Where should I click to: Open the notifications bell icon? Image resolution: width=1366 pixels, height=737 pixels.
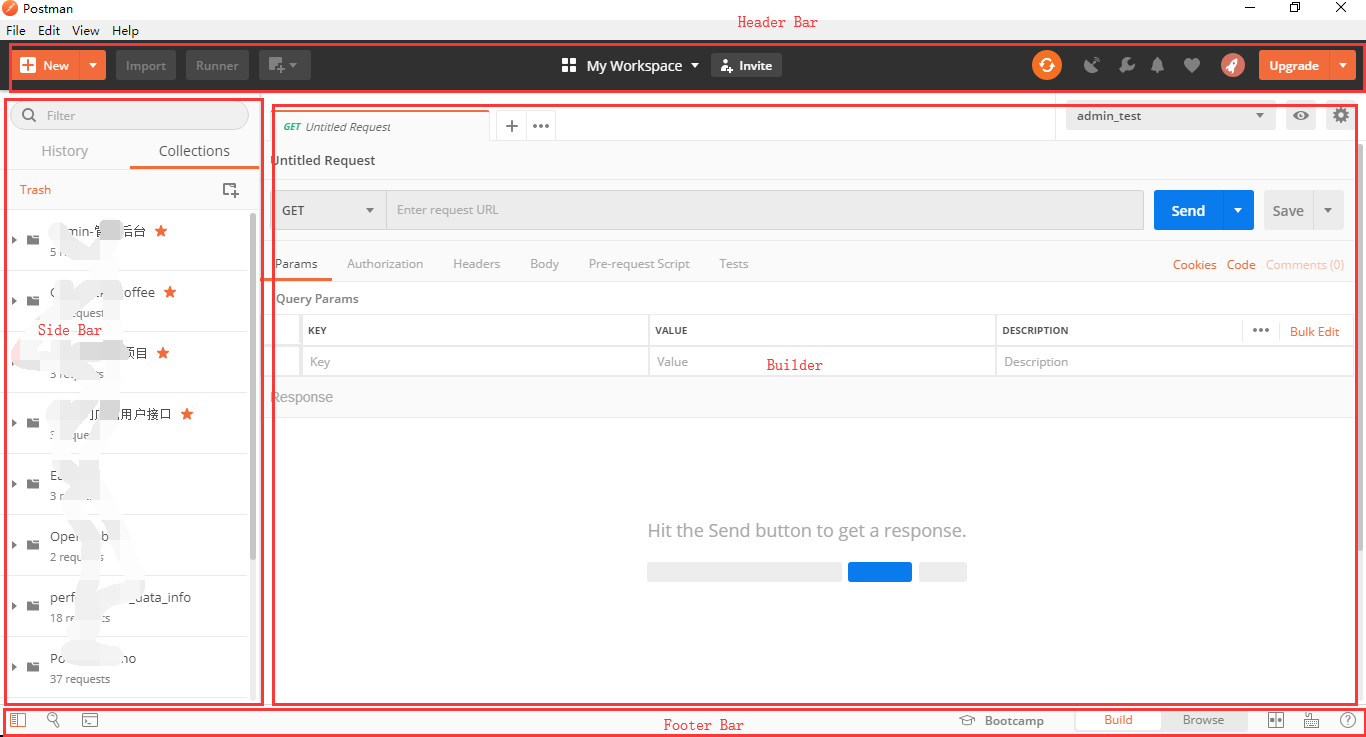1158,65
